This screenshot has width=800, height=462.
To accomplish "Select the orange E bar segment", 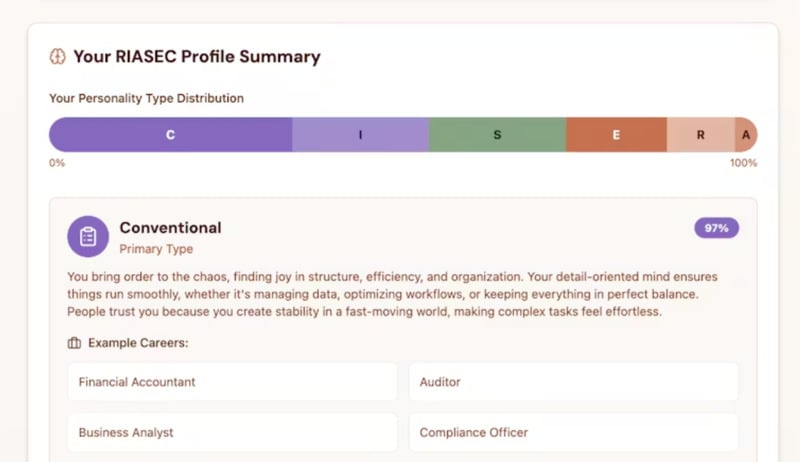I will [x=616, y=135].
